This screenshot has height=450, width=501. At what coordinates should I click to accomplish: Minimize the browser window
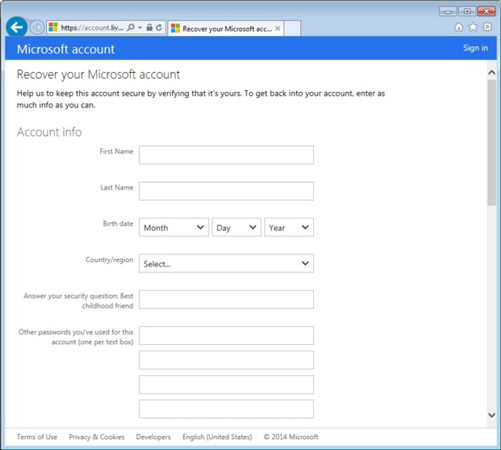coord(448,12)
